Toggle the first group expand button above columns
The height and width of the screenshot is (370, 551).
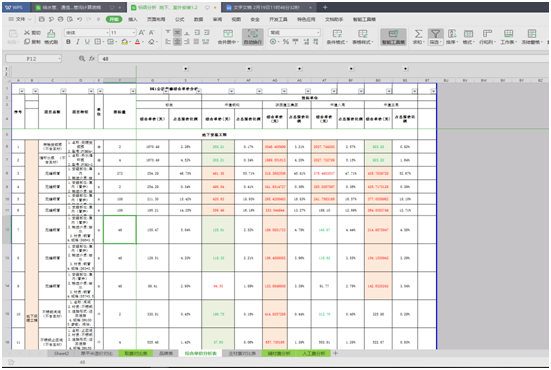(186, 69)
